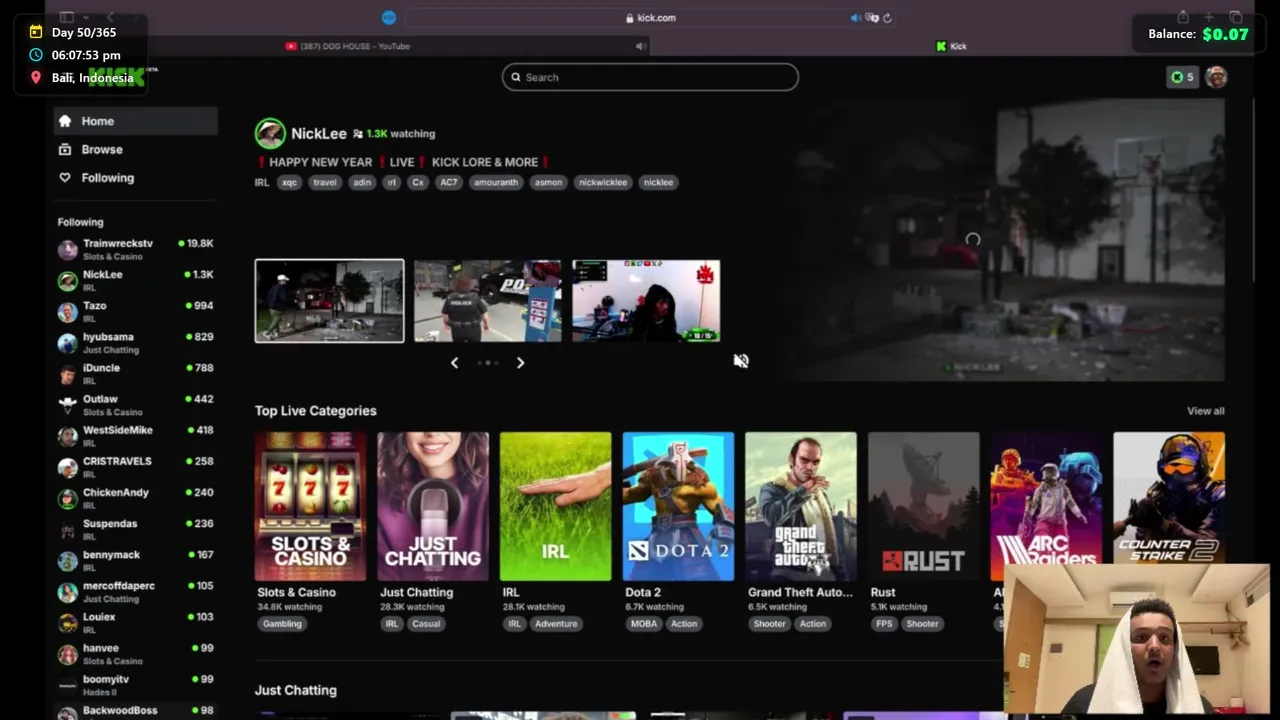
Task: Select the xqc tag under NickLee
Action: [289, 182]
